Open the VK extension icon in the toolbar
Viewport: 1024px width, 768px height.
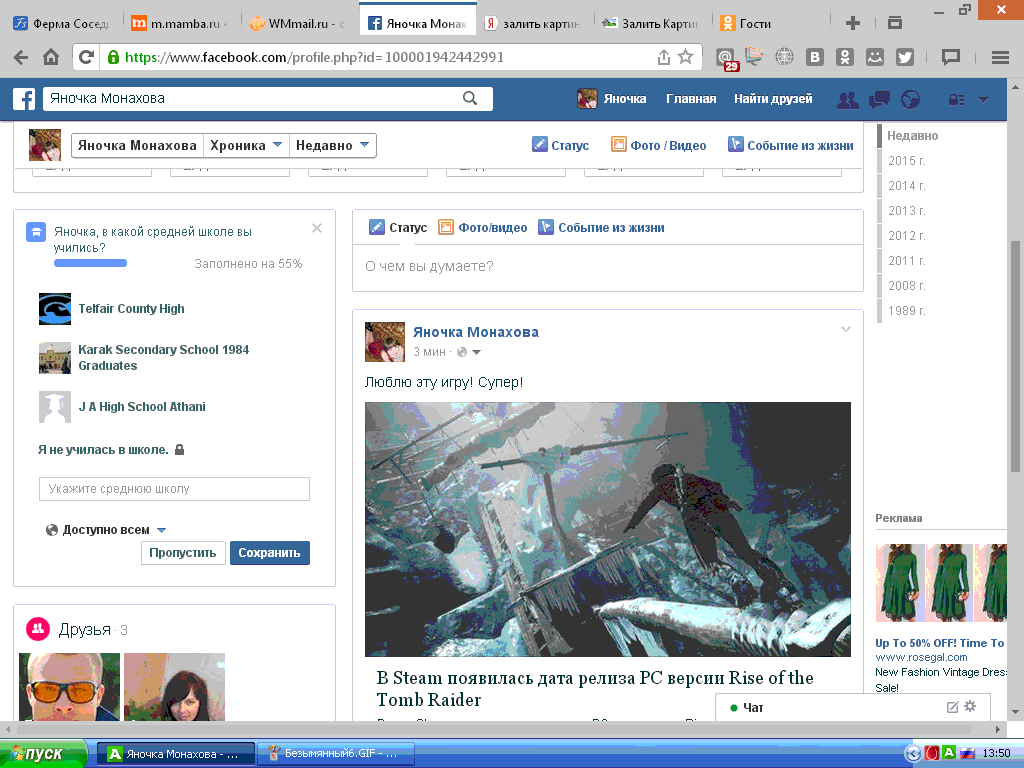[x=814, y=57]
